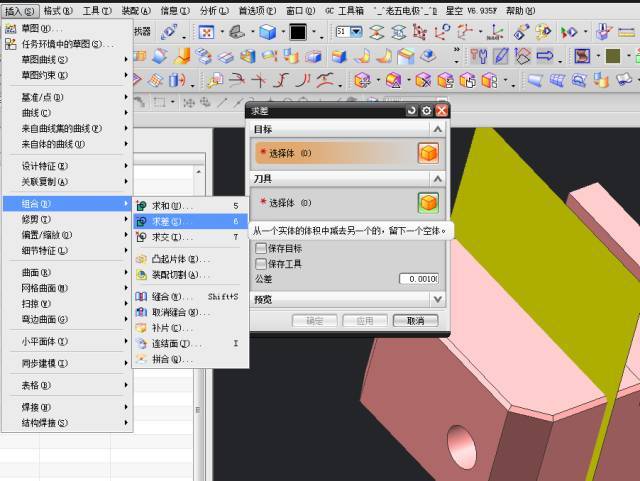This screenshot has height=481, width=640.
Task: Click the blue mesh surface icon
Action: [557, 80]
